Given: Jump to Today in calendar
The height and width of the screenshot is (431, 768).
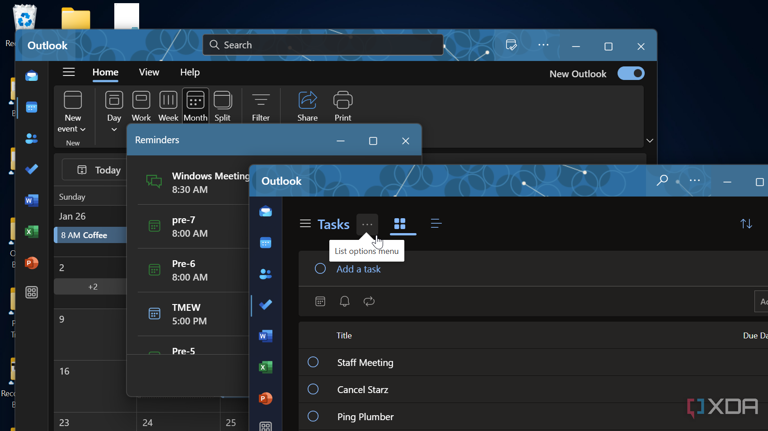Looking at the screenshot, I should coord(99,170).
